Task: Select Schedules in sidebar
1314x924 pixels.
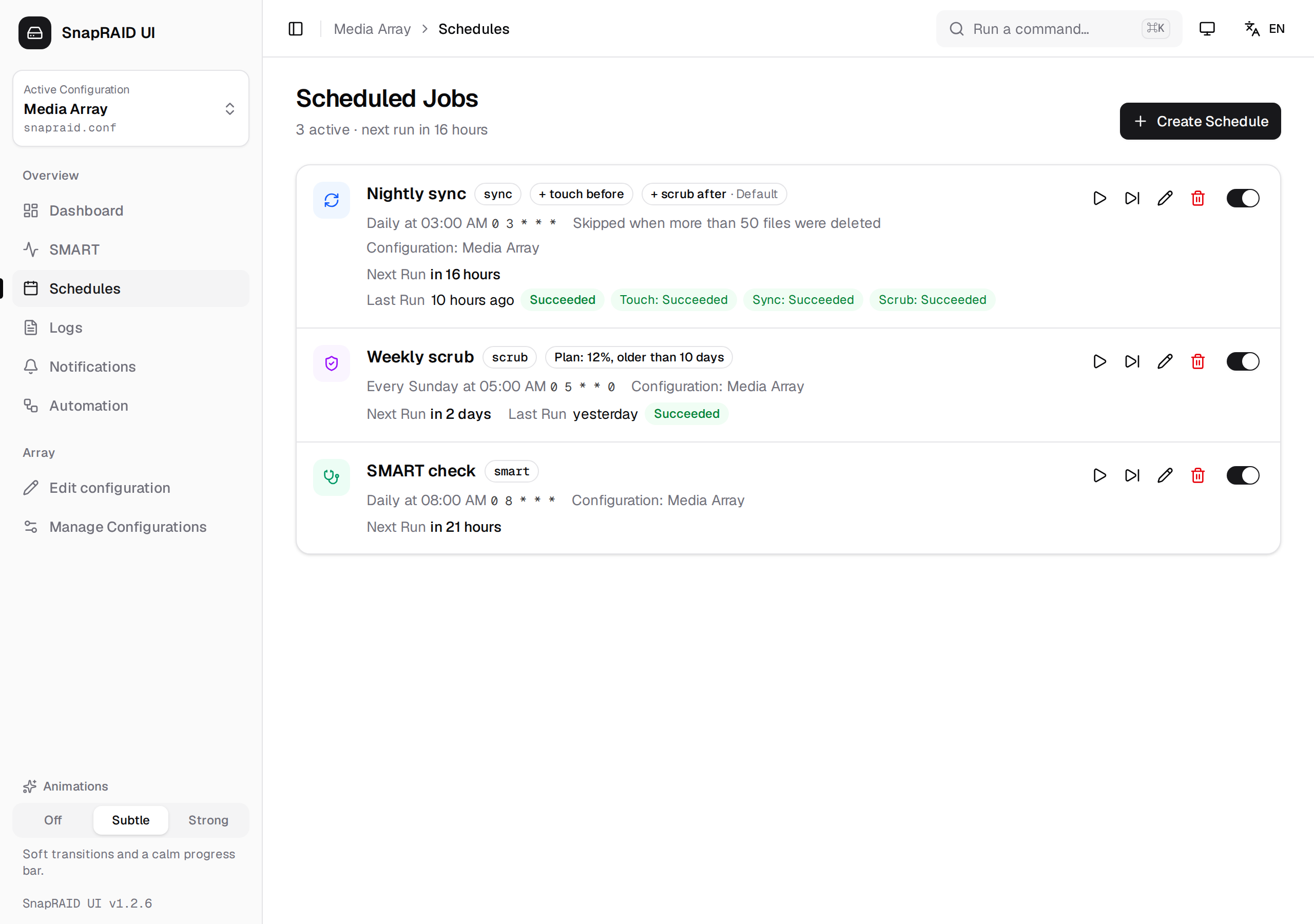Action: (130, 288)
